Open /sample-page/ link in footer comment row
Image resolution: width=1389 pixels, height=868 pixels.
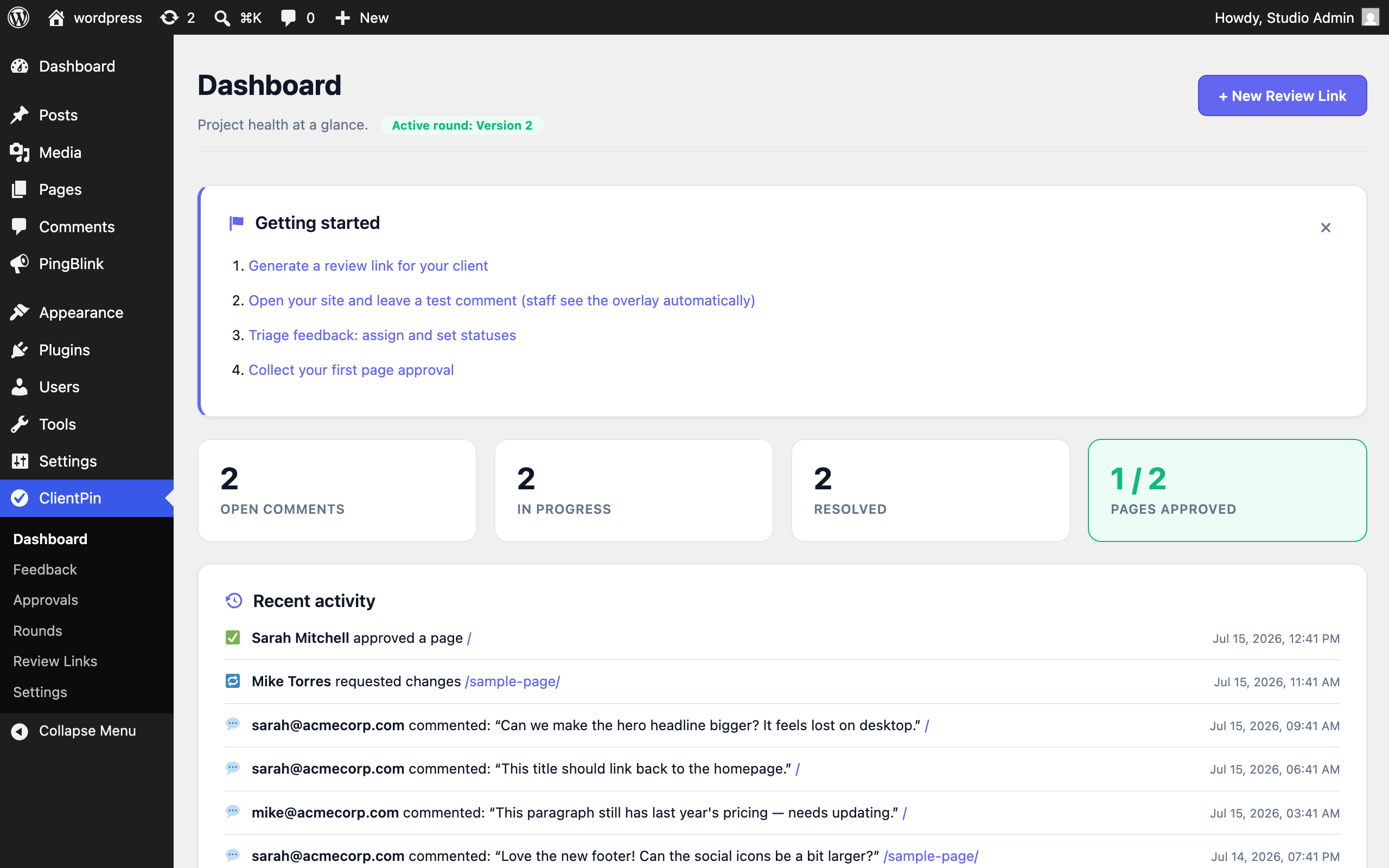click(931, 856)
